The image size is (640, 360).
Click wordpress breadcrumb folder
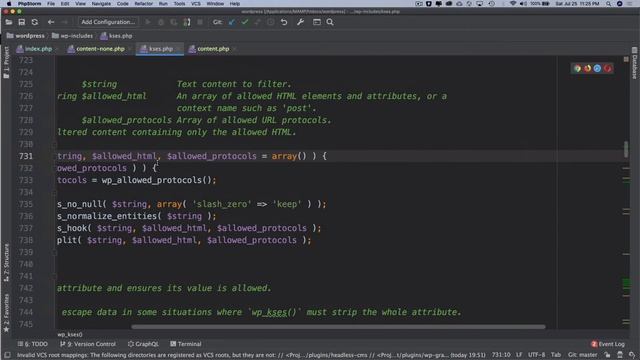click(x=26, y=36)
